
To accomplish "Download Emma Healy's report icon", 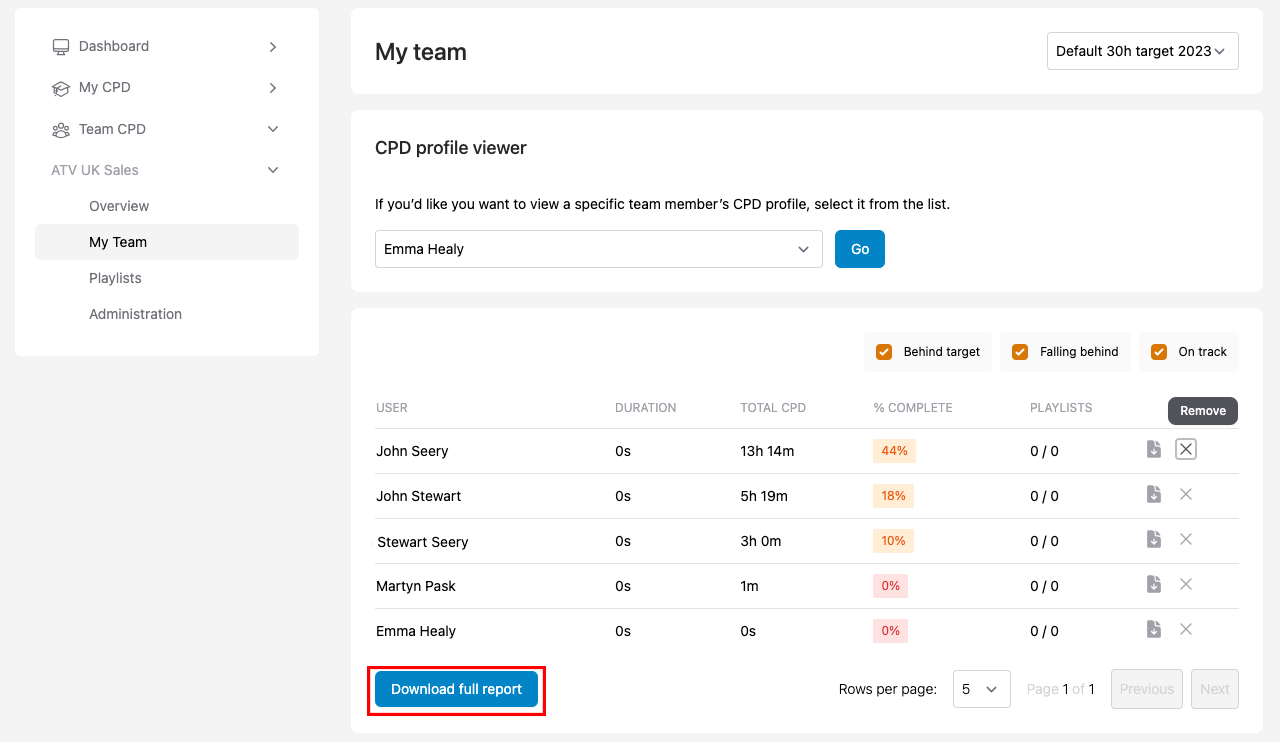I will [x=1153, y=629].
